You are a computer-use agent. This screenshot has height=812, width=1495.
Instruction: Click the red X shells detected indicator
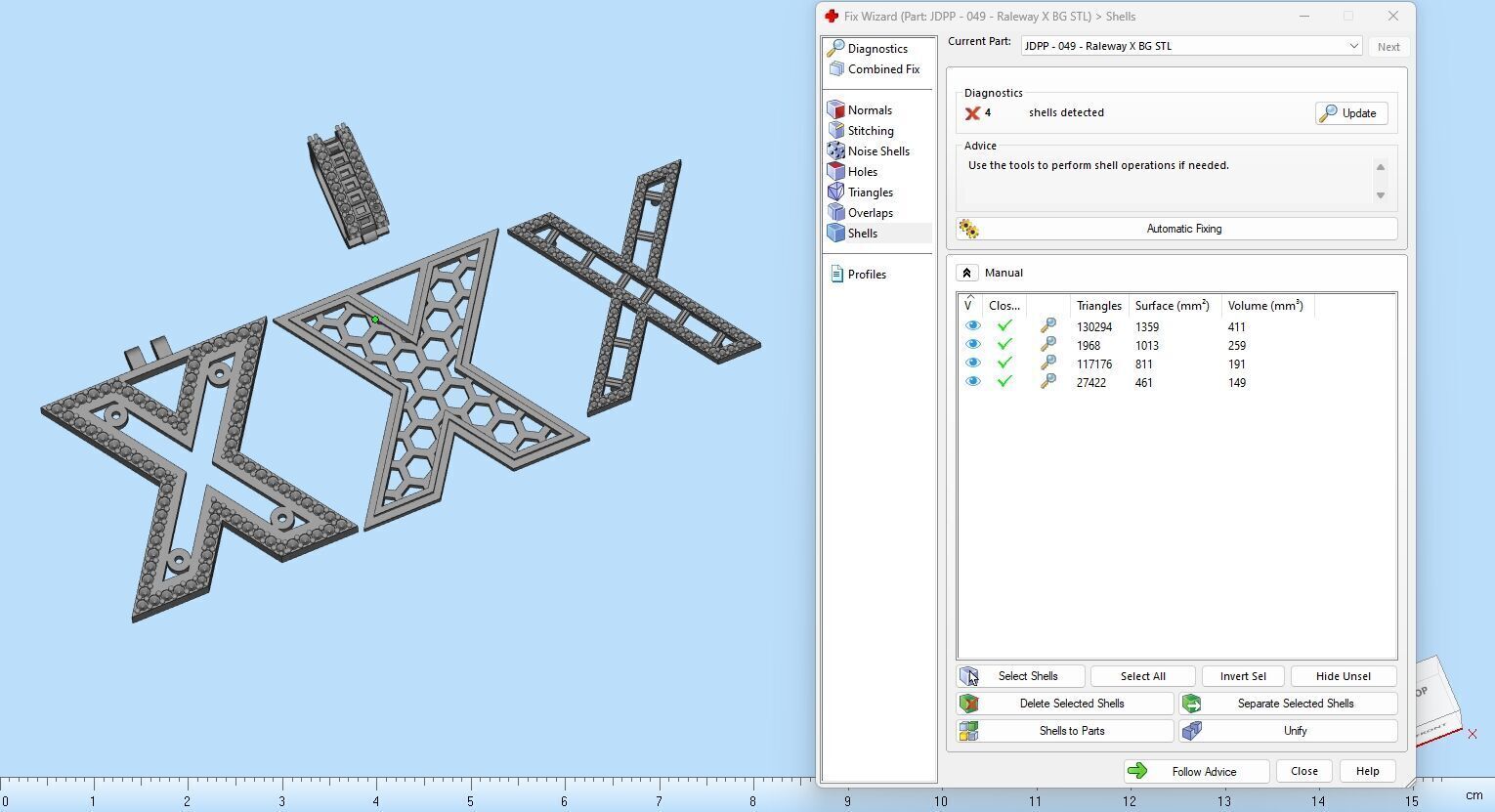click(972, 113)
